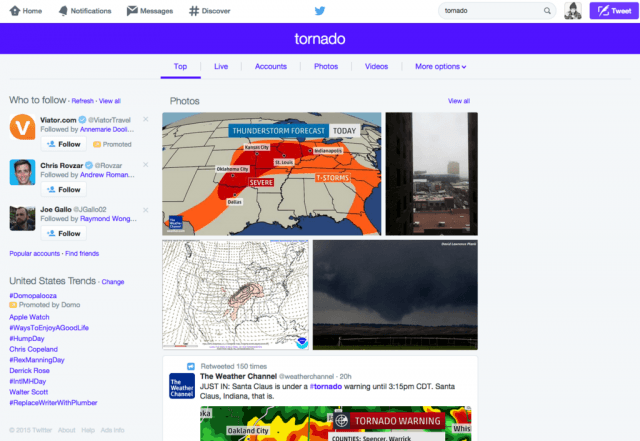This screenshot has height=441, width=640.
Task: Dismiss Chris Rovzar suggestion
Action: (x=146, y=165)
